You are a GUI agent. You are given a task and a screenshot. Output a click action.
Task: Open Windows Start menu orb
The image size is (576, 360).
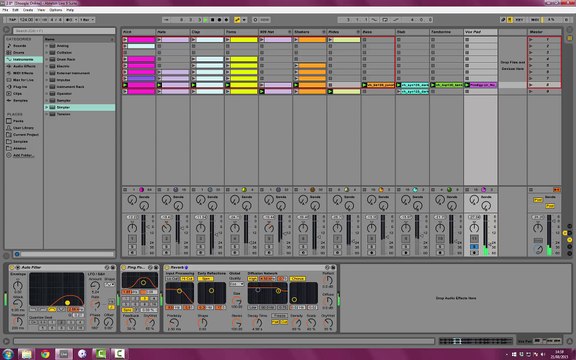click(x=7, y=354)
